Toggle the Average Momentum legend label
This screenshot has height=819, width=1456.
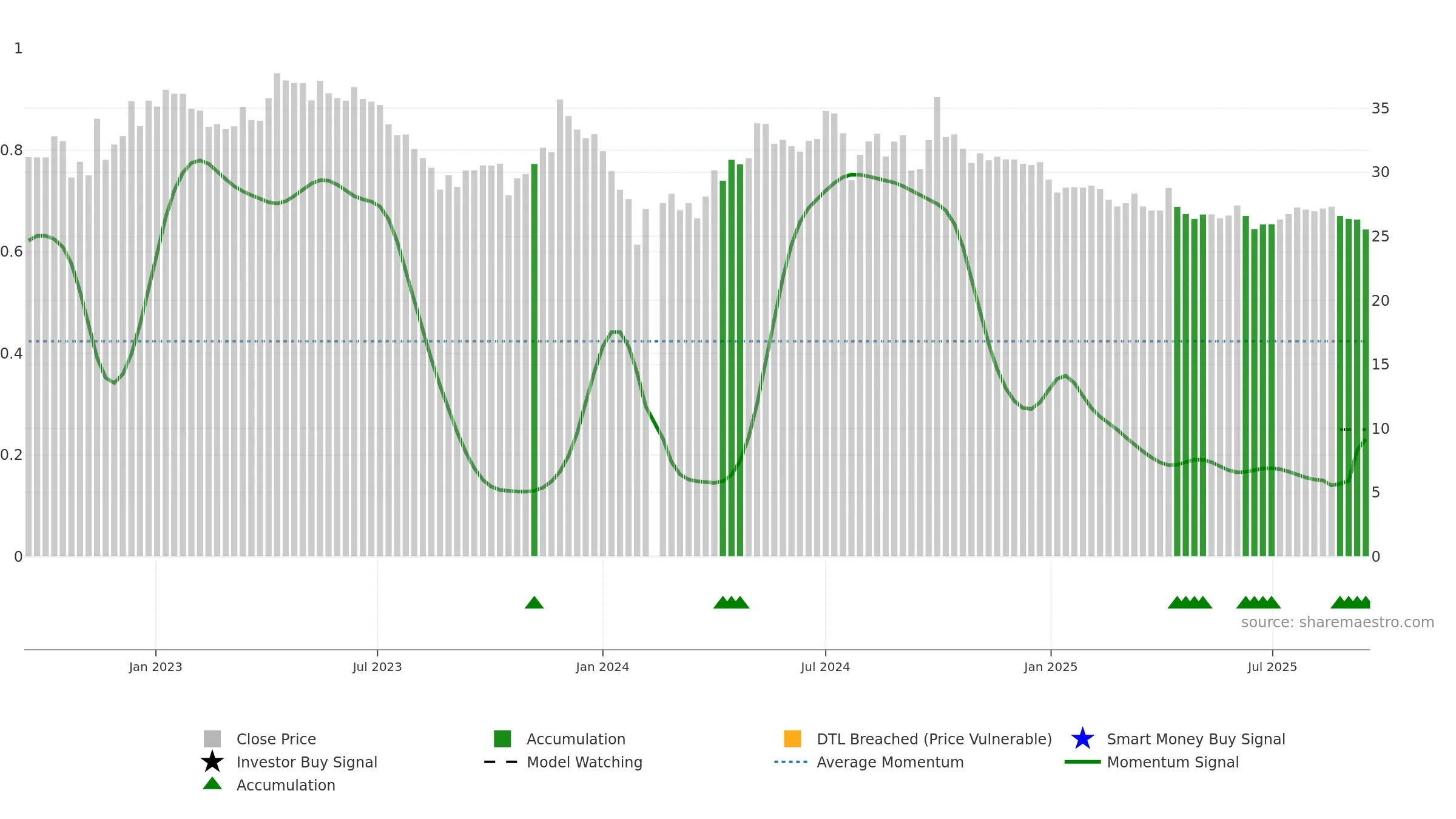(x=890, y=762)
